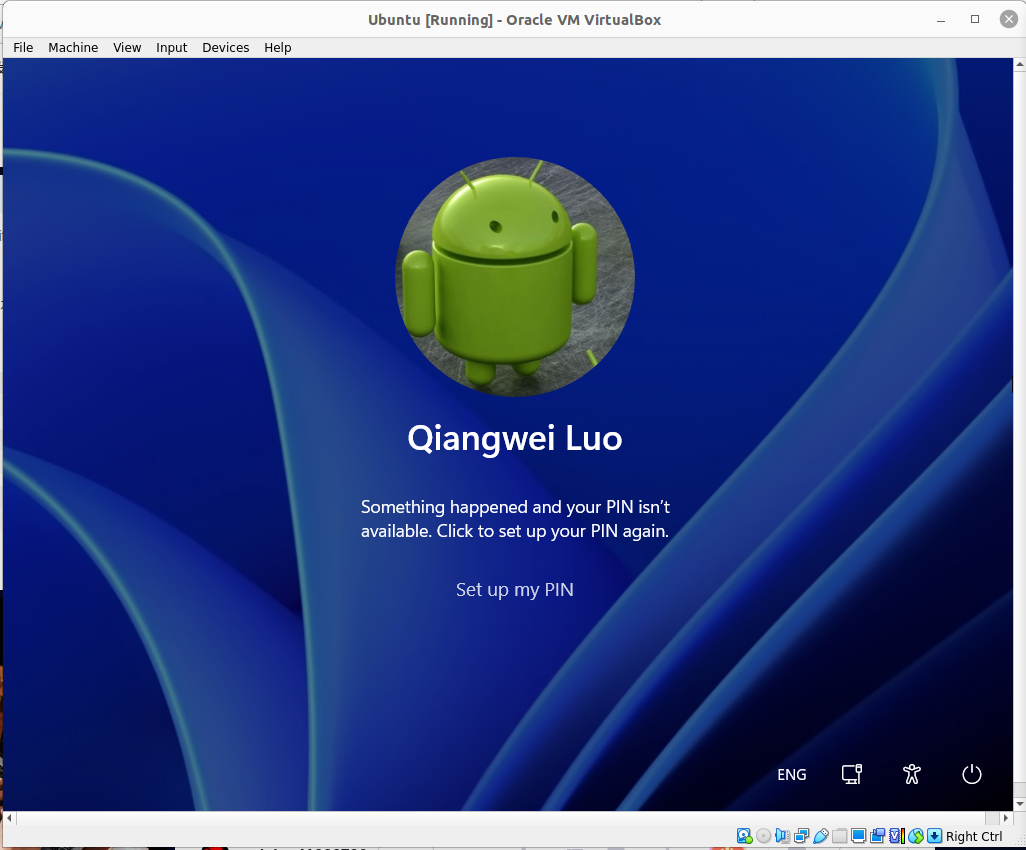Open the Accessibility options icon

(x=911, y=774)
